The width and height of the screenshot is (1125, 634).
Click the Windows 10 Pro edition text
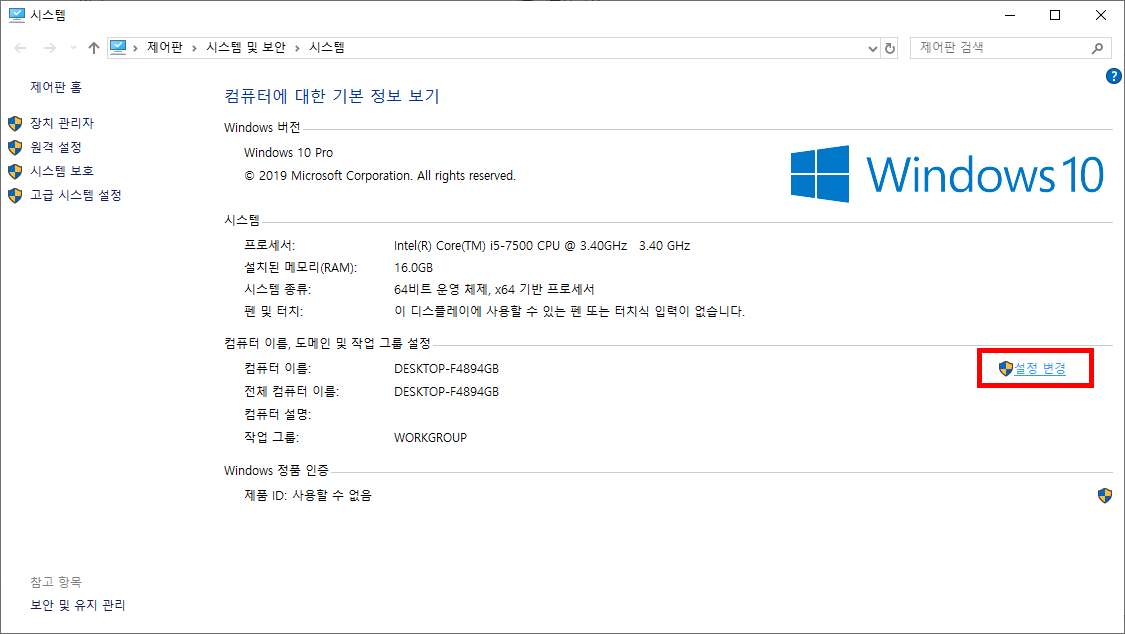point(288,153)
